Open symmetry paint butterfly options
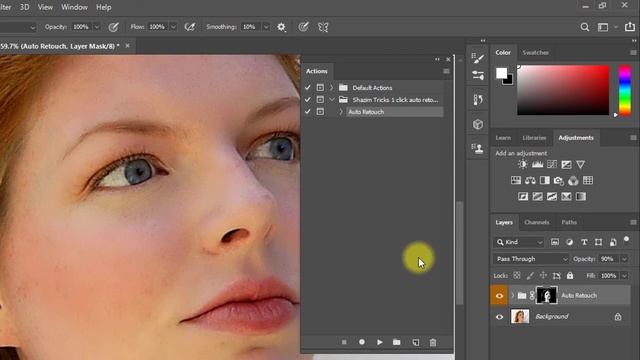This screenshot has width=640, height=360. click(x=323, y=27)
